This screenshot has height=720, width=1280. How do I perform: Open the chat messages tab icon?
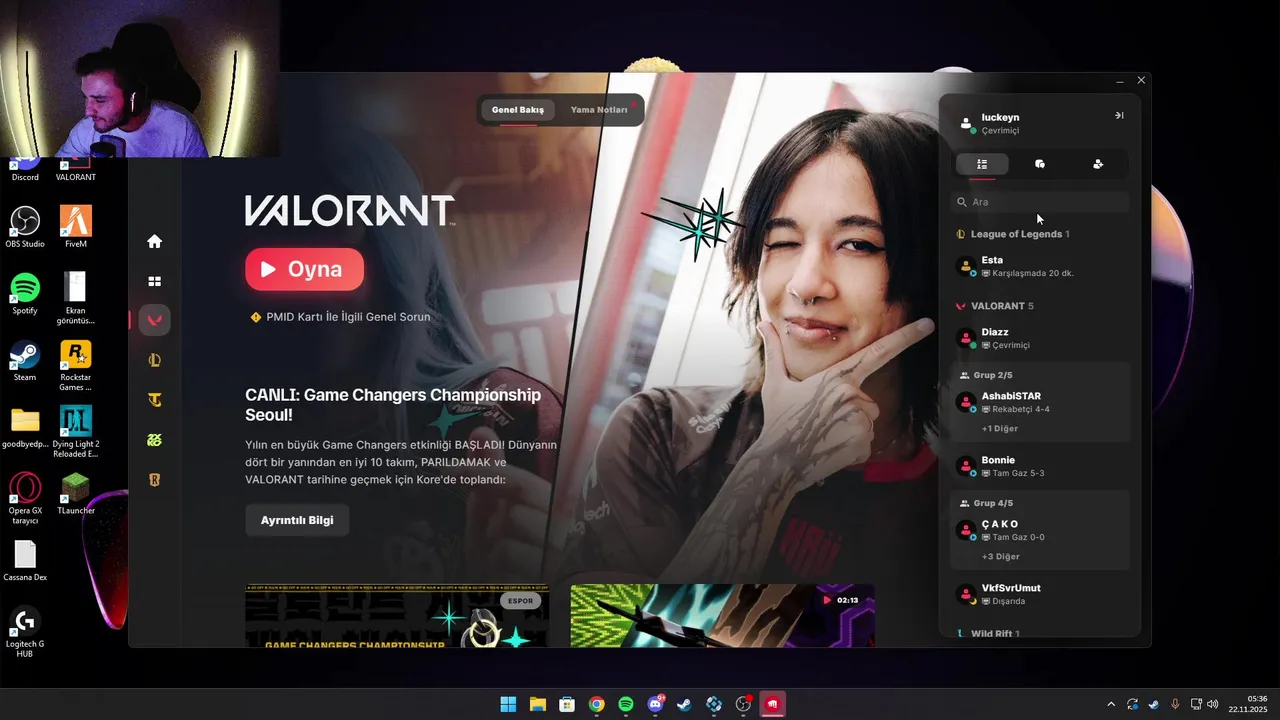(1040, 164)
